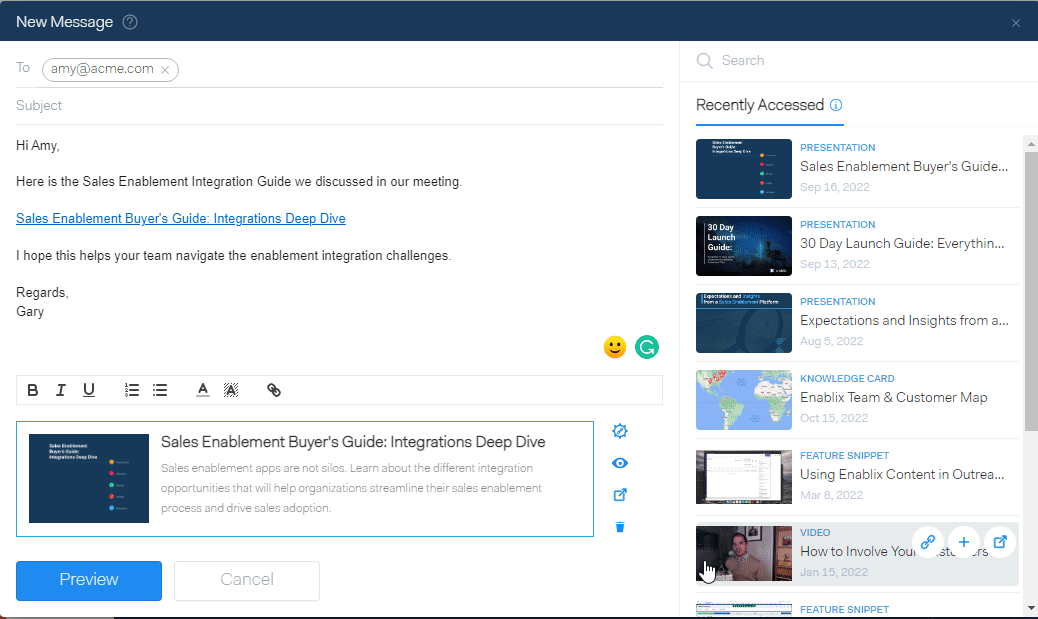The height and width of the screenshot is (619, 1038).
Task: Click the 'Hi Amy,' line in message body
Action: point(38,146)
